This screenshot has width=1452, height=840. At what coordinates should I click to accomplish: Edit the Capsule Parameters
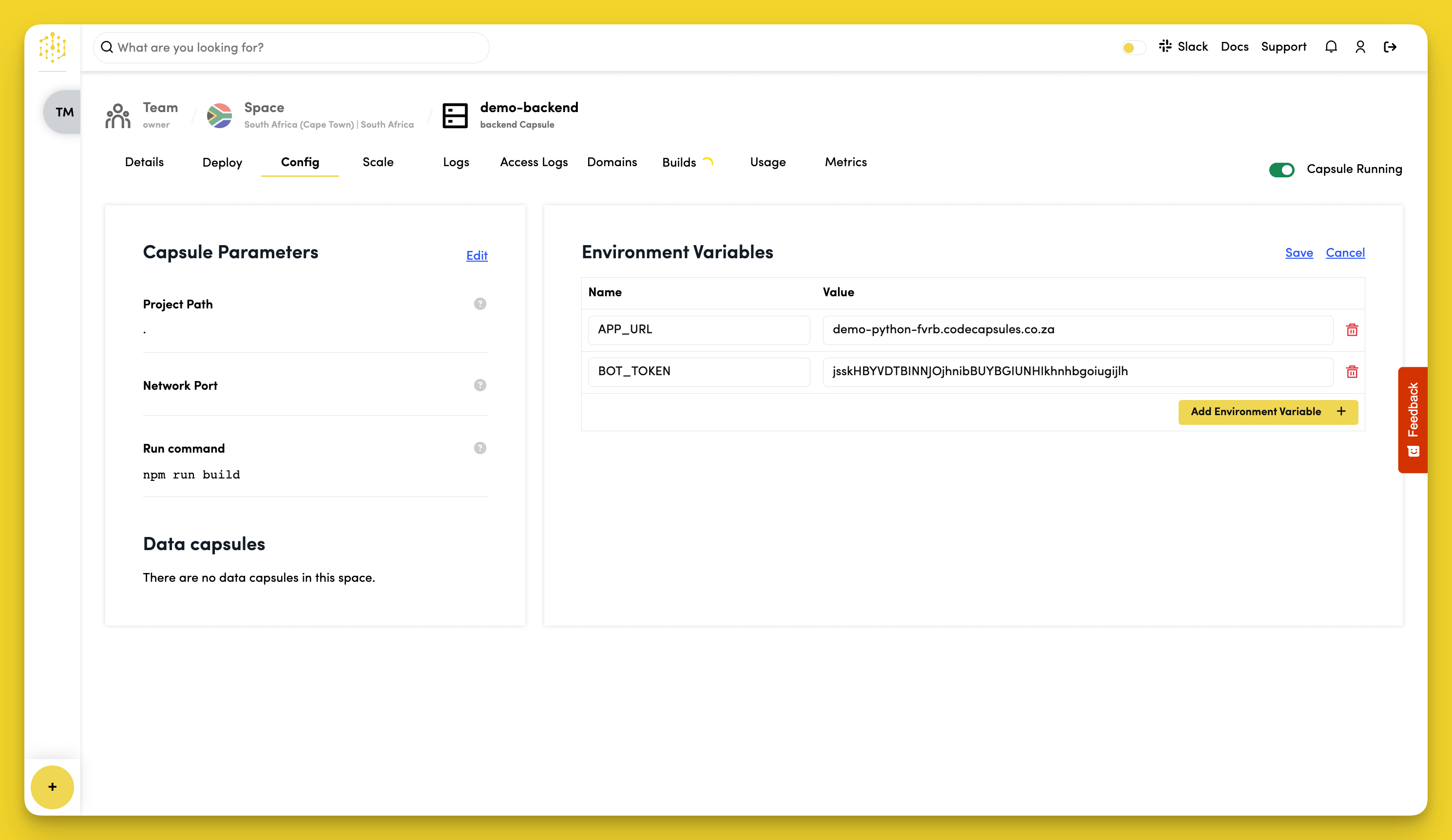477,256
